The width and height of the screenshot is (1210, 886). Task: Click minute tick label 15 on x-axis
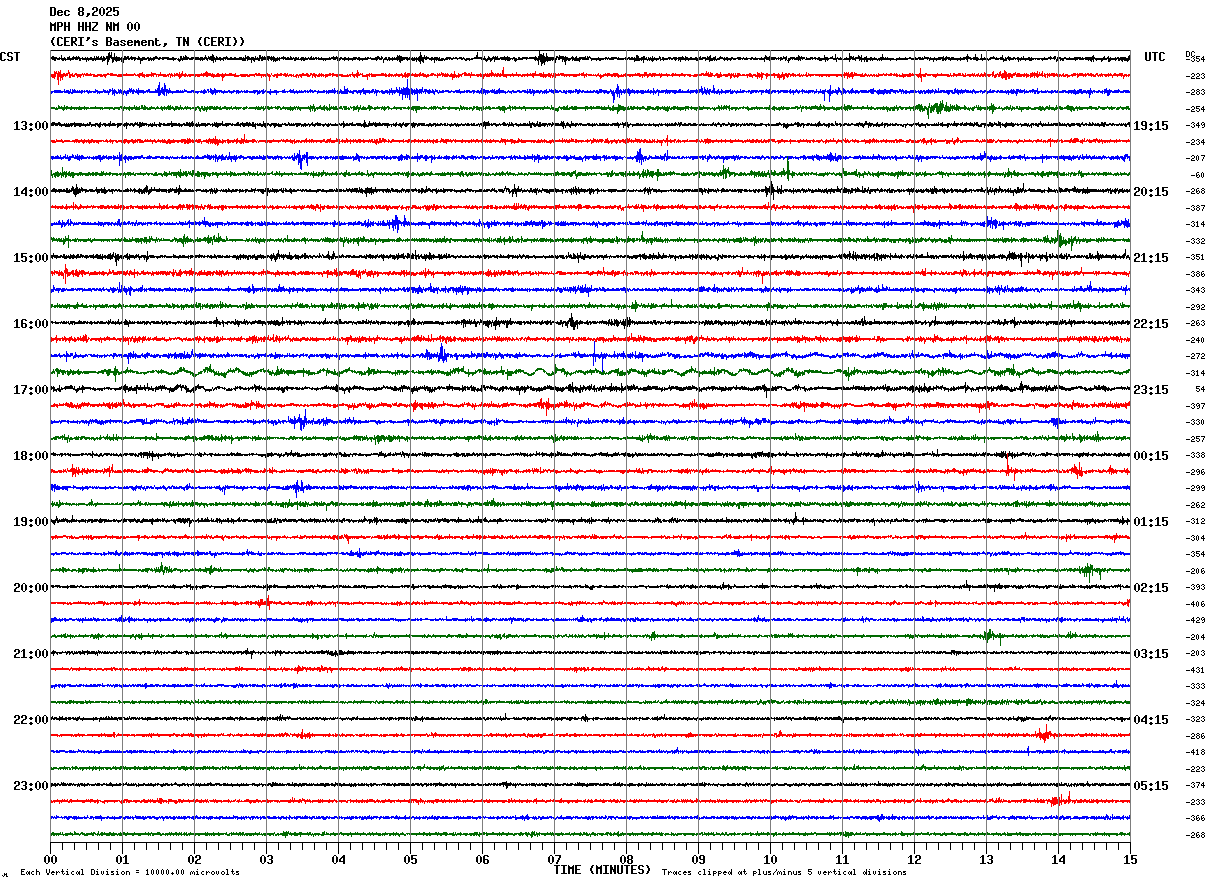[x=1130, y=859]
